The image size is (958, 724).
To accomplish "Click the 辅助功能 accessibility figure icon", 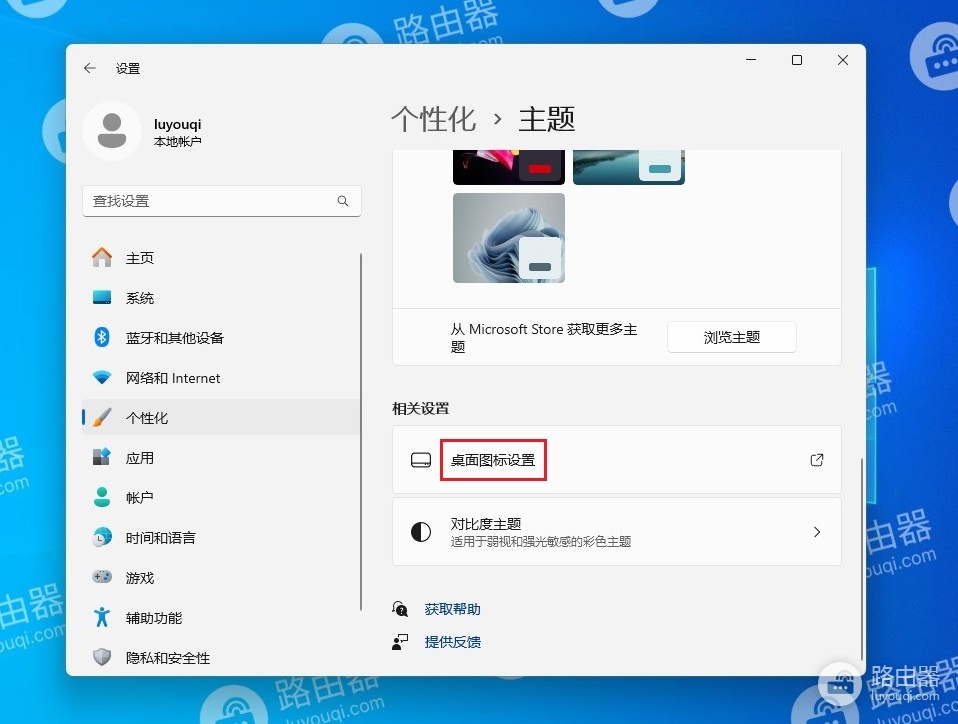I will click(102, 617).
